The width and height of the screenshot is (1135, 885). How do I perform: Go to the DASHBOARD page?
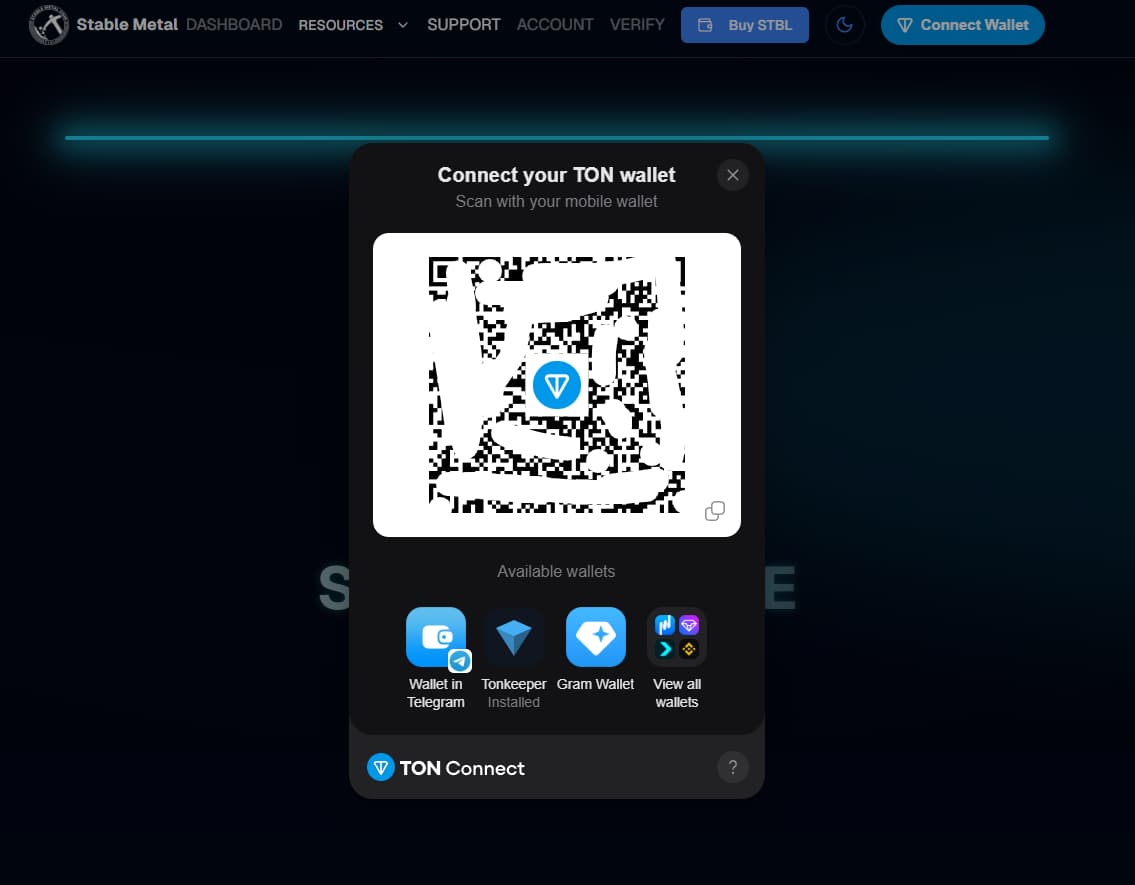234,25
